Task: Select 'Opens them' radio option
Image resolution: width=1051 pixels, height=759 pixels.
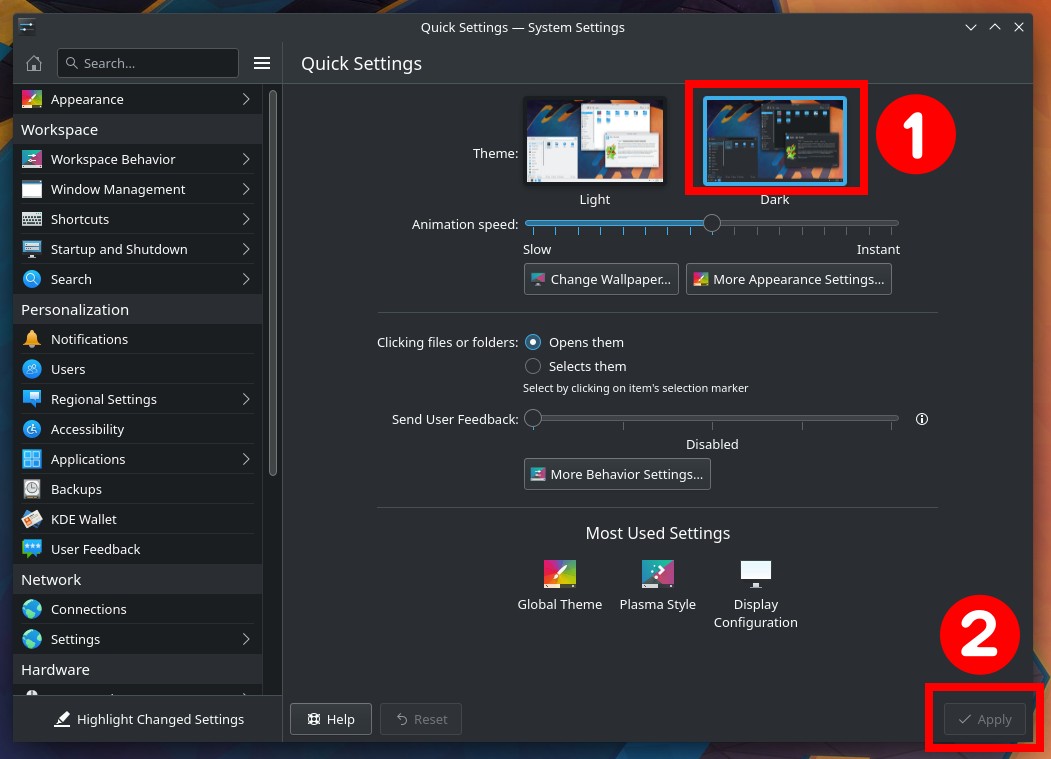Action: point(533,342)
